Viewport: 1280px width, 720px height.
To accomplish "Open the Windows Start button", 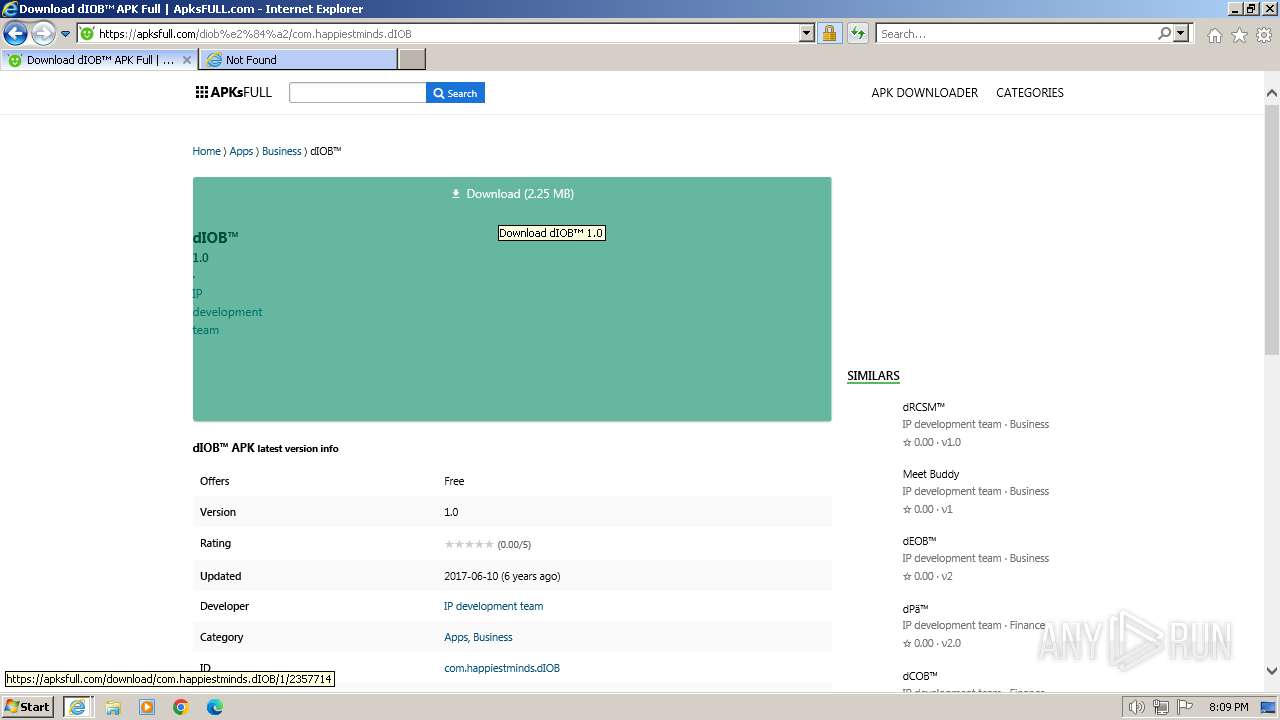I will coord(28,706).
